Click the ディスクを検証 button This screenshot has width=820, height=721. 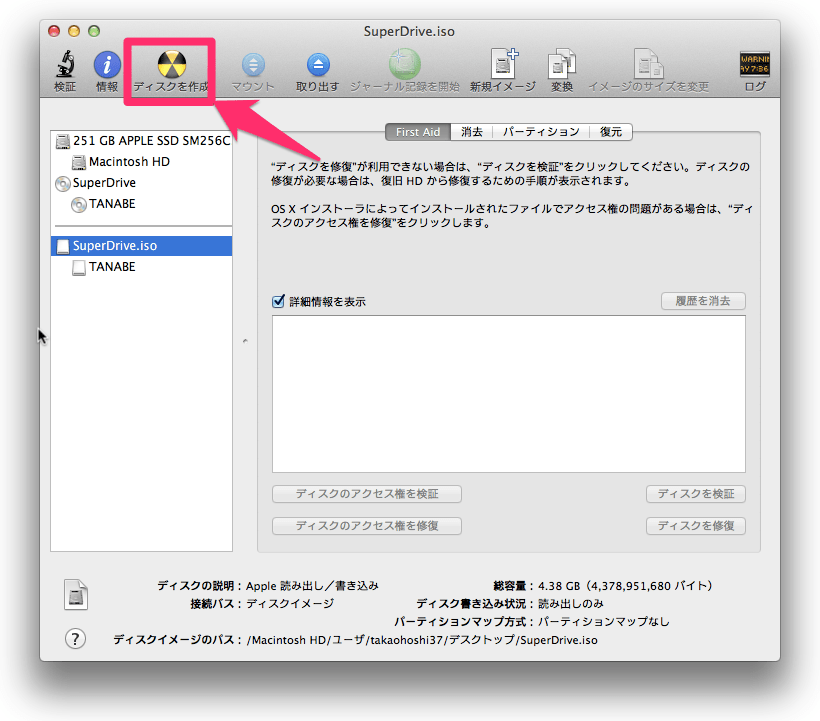click(696, 494)
